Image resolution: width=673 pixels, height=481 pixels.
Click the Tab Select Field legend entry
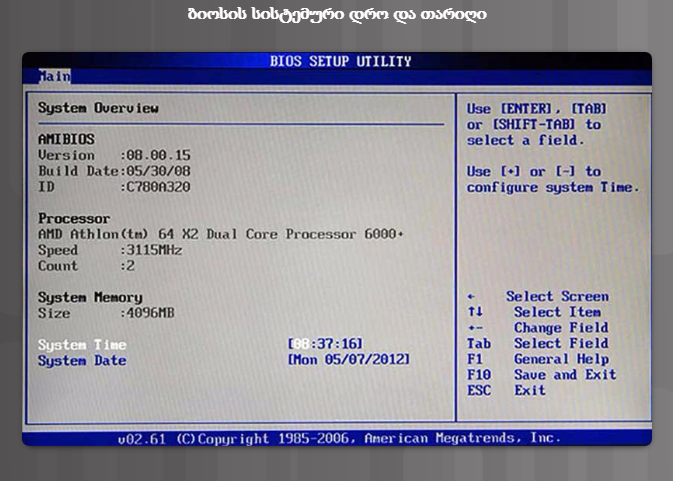pos(538,343)
